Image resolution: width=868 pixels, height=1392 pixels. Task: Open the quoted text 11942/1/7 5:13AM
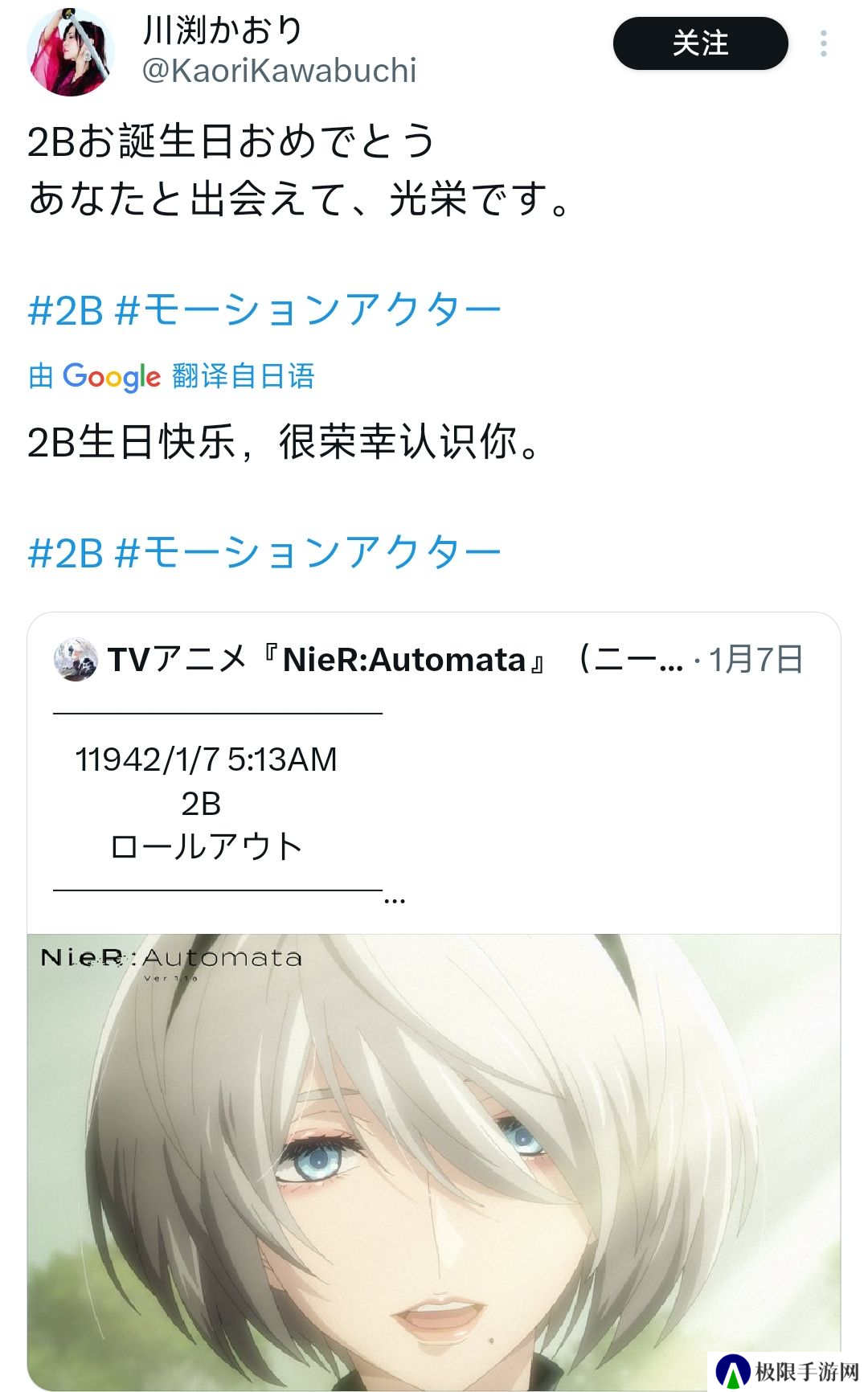206,759
